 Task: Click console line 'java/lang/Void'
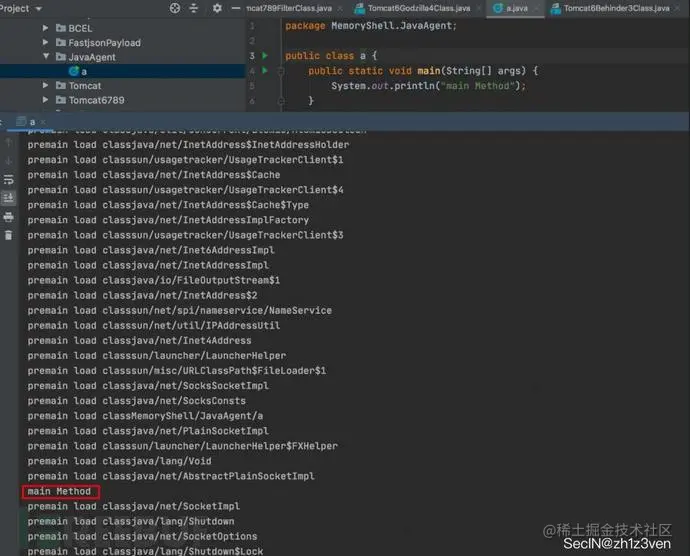coord(119,461)
